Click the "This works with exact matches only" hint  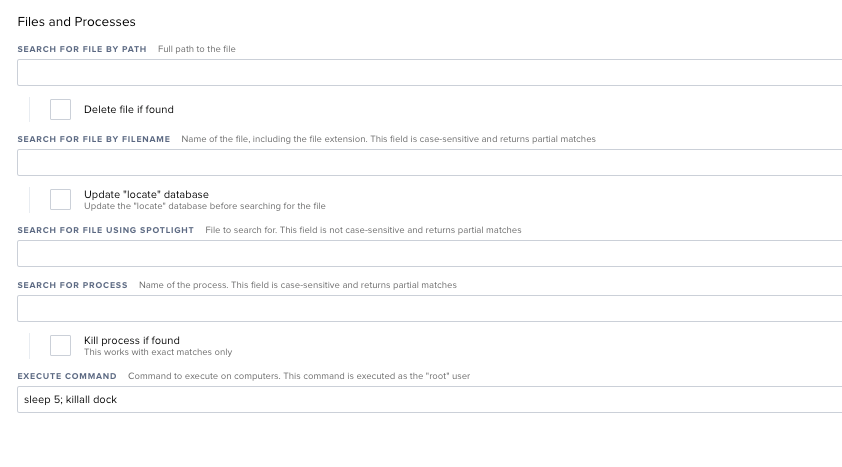coord(158,352)
